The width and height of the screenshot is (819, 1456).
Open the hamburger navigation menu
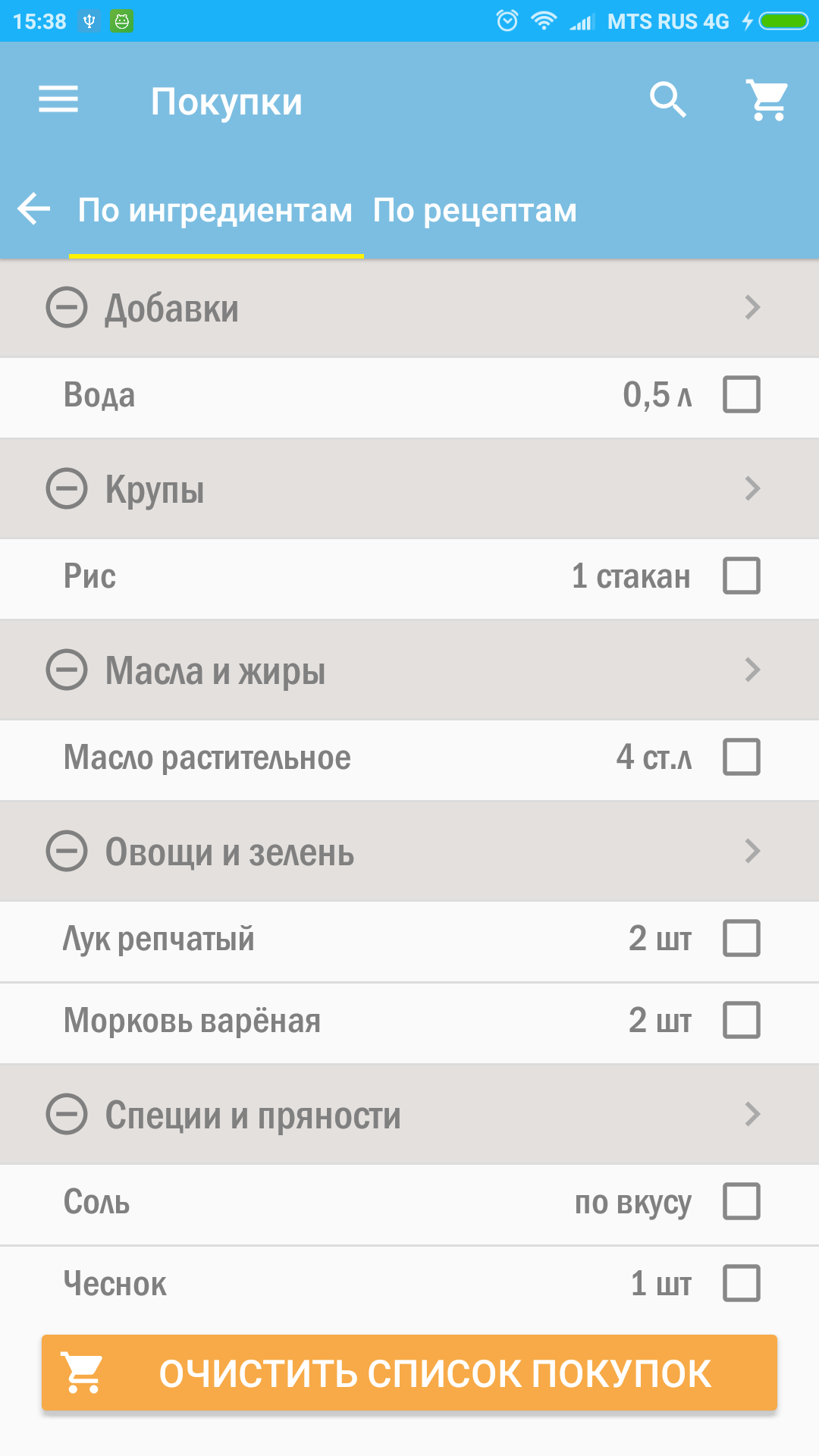[58, 99]
